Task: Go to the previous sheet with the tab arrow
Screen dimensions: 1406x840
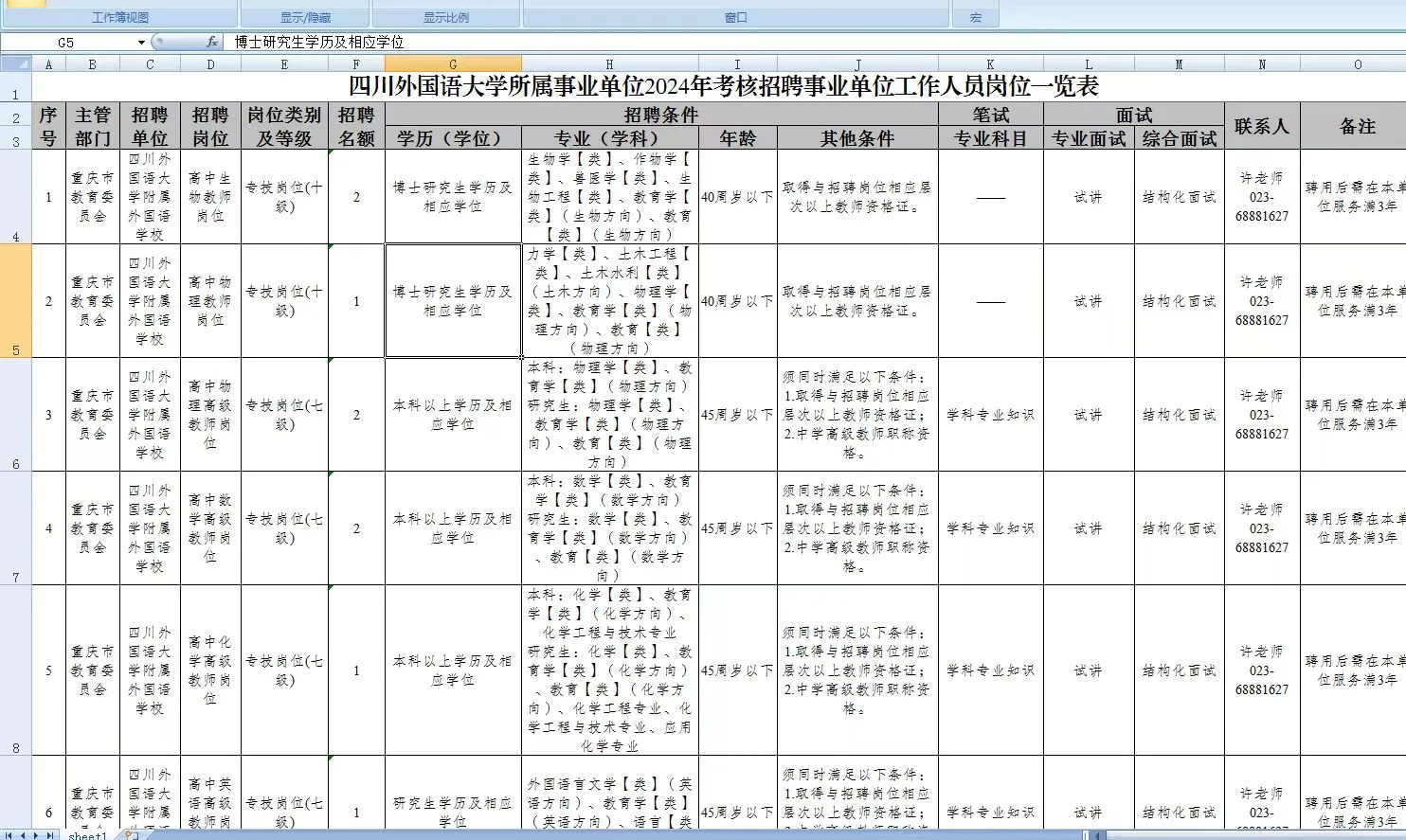Action: pos(22,835)
